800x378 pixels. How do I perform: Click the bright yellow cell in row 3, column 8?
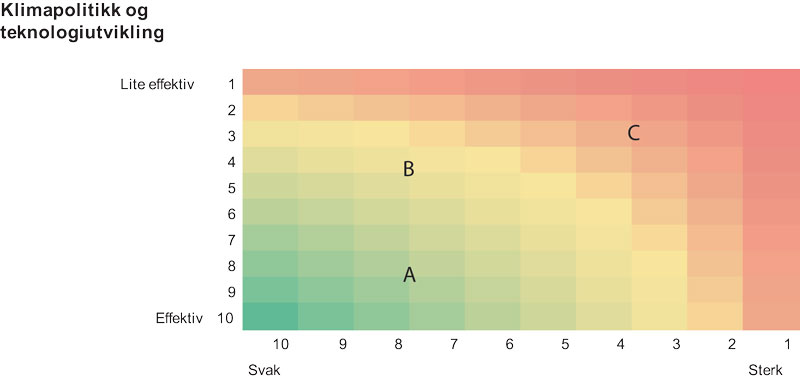(381, 134)
